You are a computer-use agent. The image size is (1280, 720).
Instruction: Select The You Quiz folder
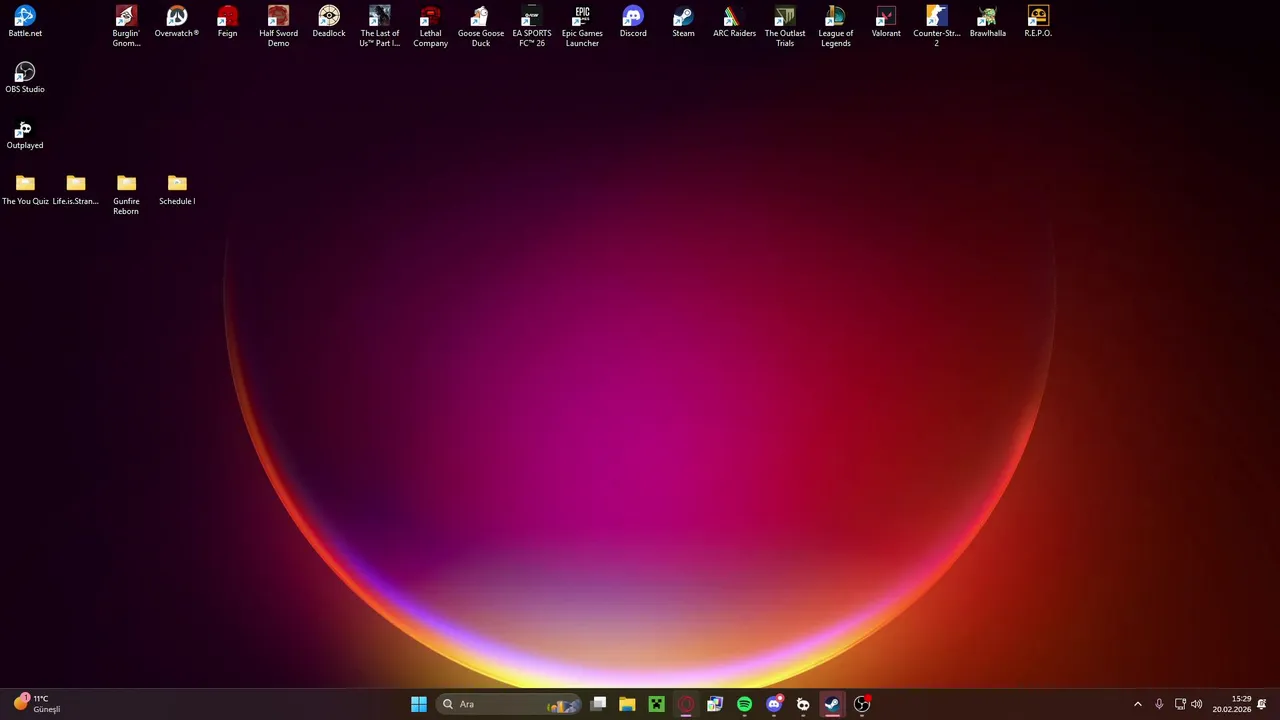[25, 190]
